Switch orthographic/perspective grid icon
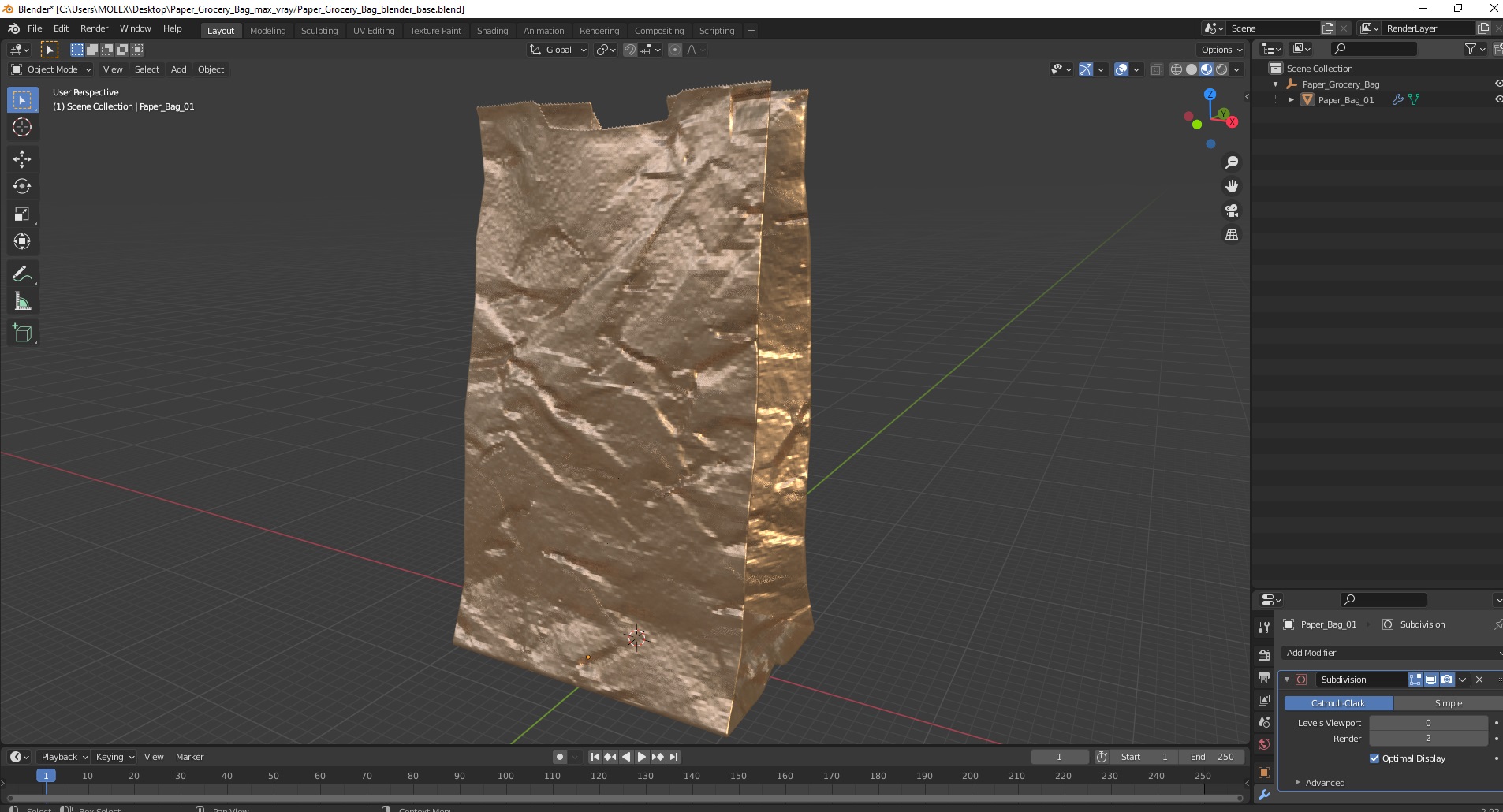The image size is (1503, 812). point(1231,235)
